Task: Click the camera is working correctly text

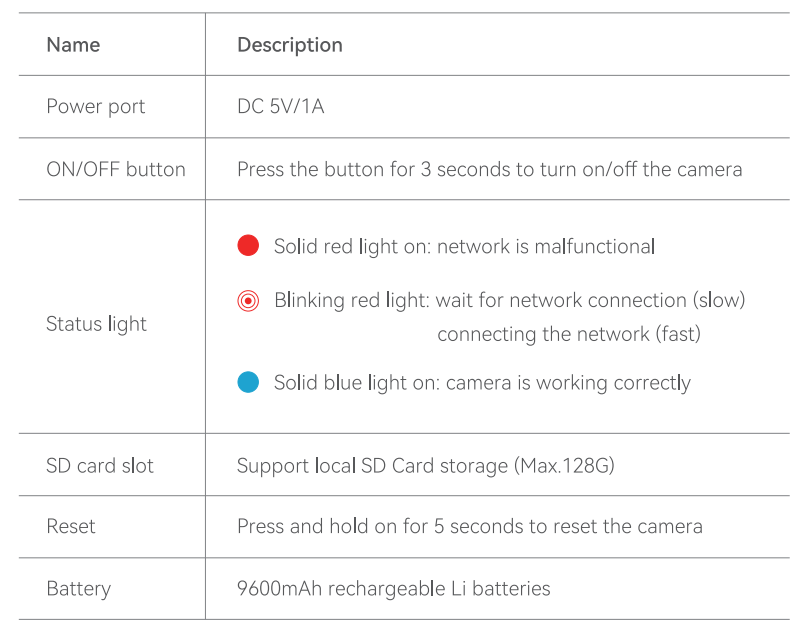Action: (568, 383)
